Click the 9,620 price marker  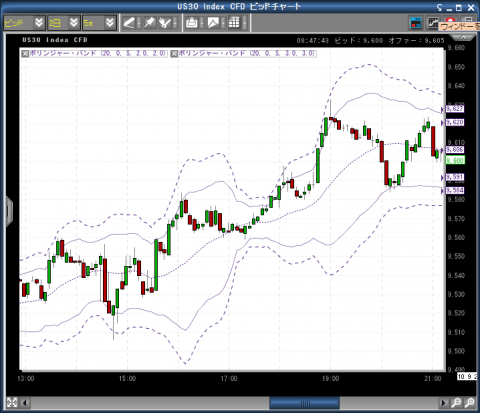(455, 122)
